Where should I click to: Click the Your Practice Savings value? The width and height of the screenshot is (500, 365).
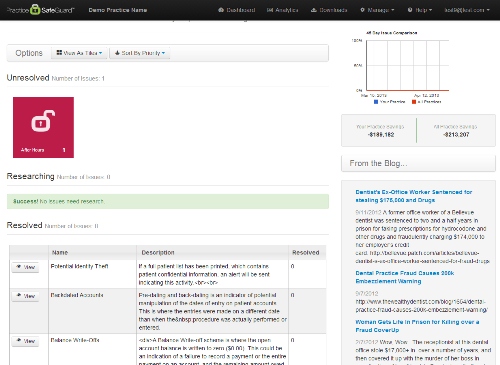click(x=381, y=135)
